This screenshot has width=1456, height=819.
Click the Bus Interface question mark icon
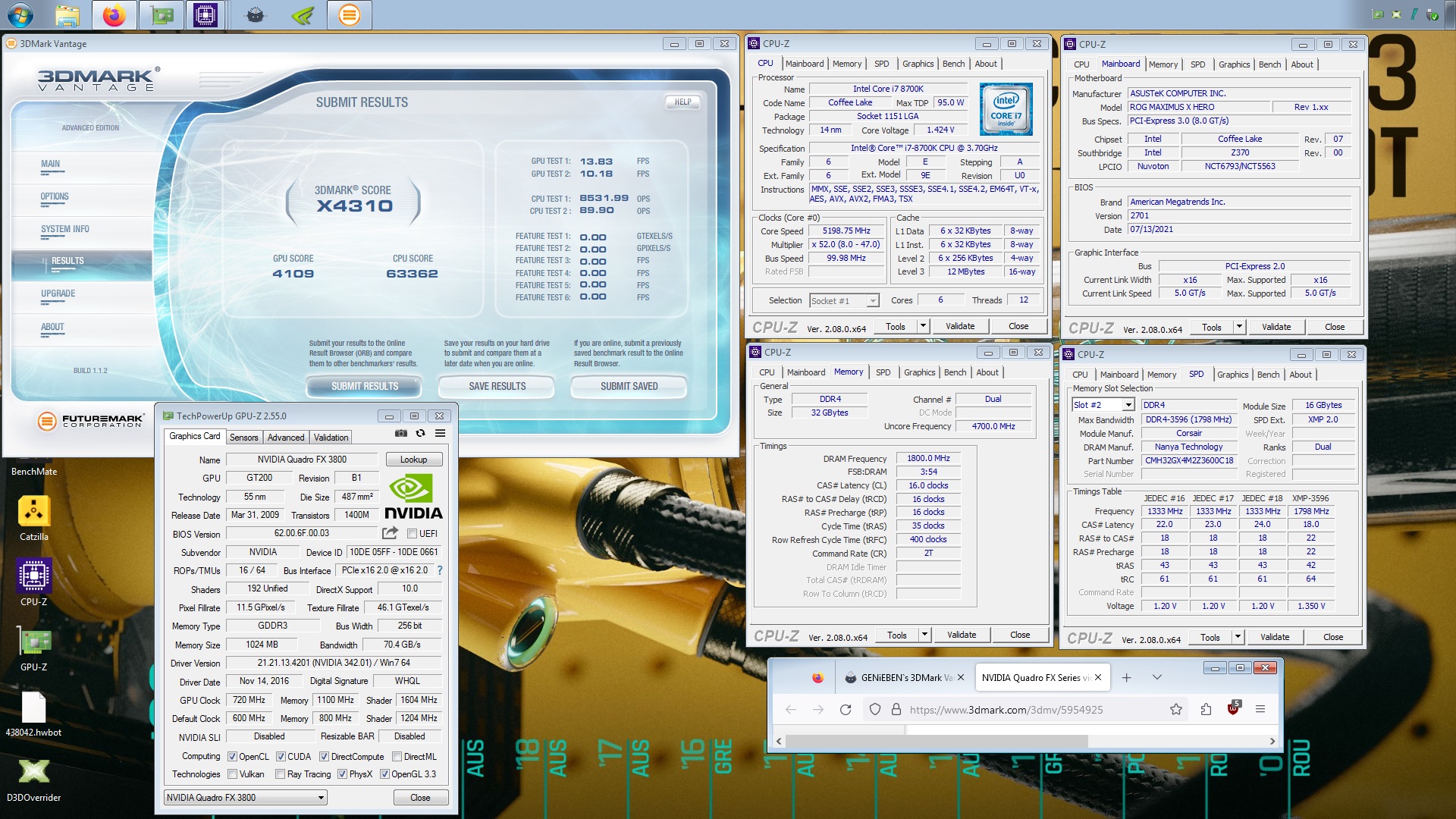[x=440, y=570]
